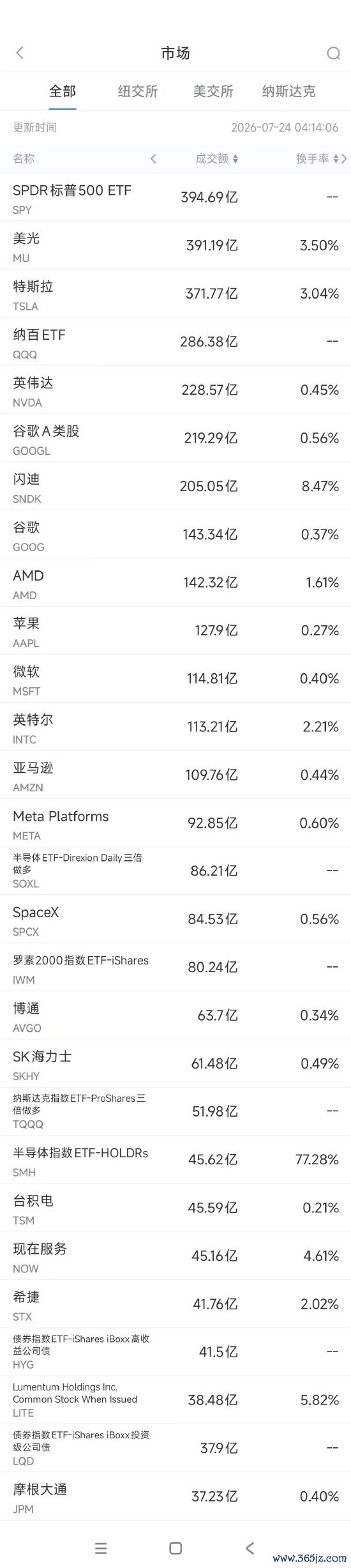
Task: Toggle sort arrows next to 换手率
Action: (336, 159)
